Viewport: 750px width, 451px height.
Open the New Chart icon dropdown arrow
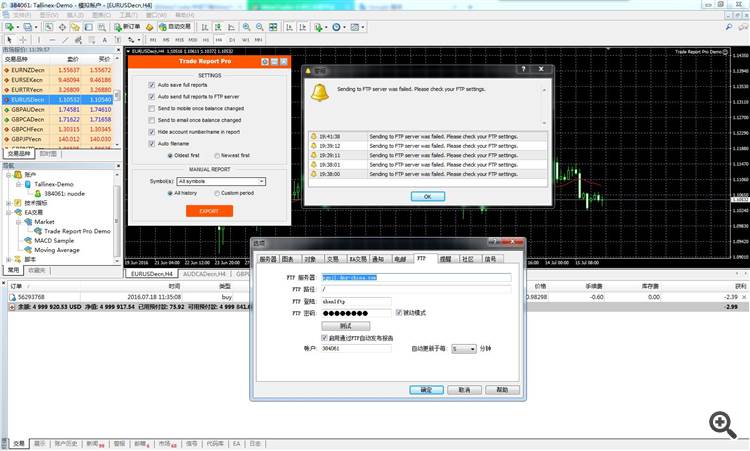point(17,27)
